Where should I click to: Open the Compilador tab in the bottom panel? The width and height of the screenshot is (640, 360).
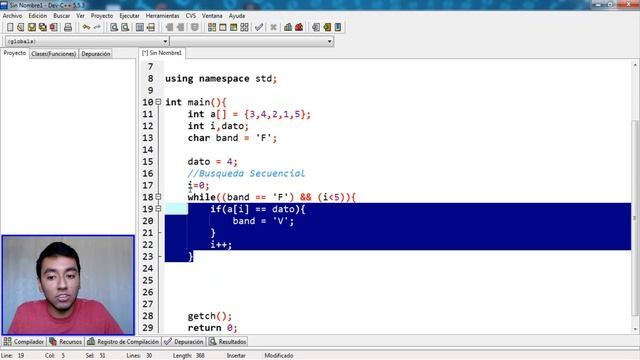point(24,342)
